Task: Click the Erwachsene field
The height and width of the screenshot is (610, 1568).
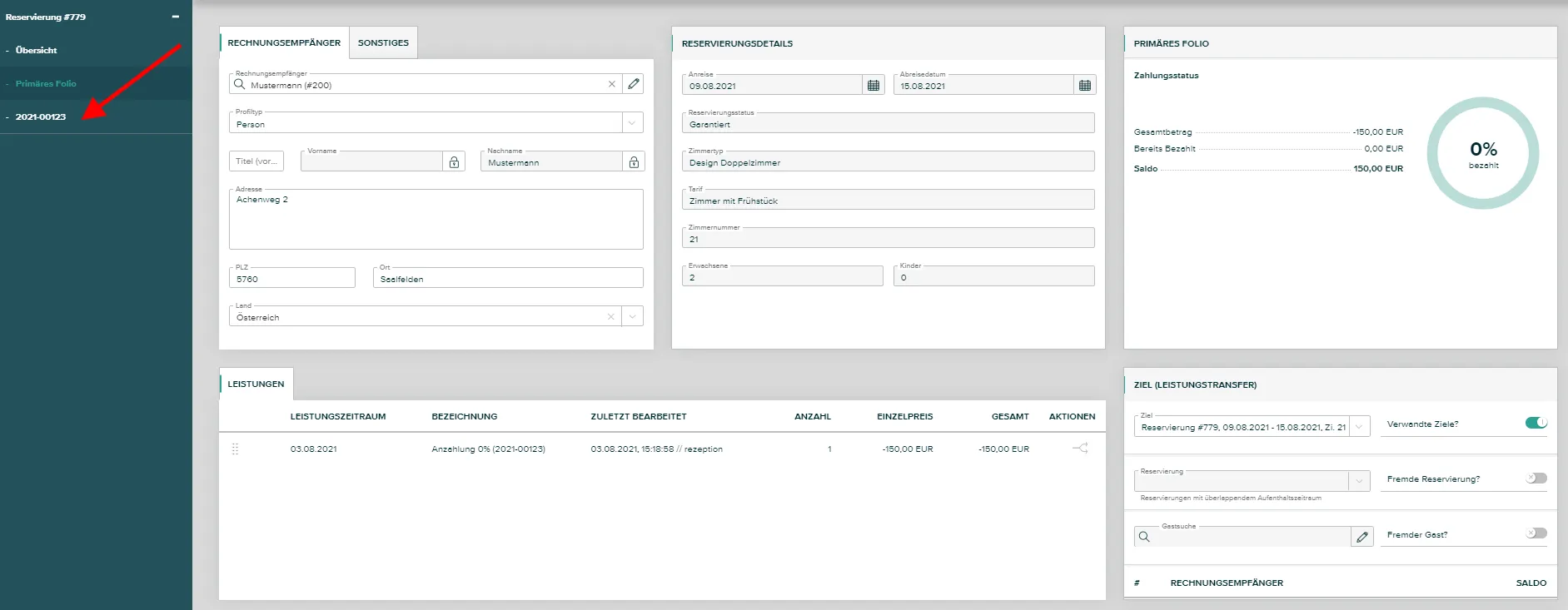Action: tap(782, 276)
